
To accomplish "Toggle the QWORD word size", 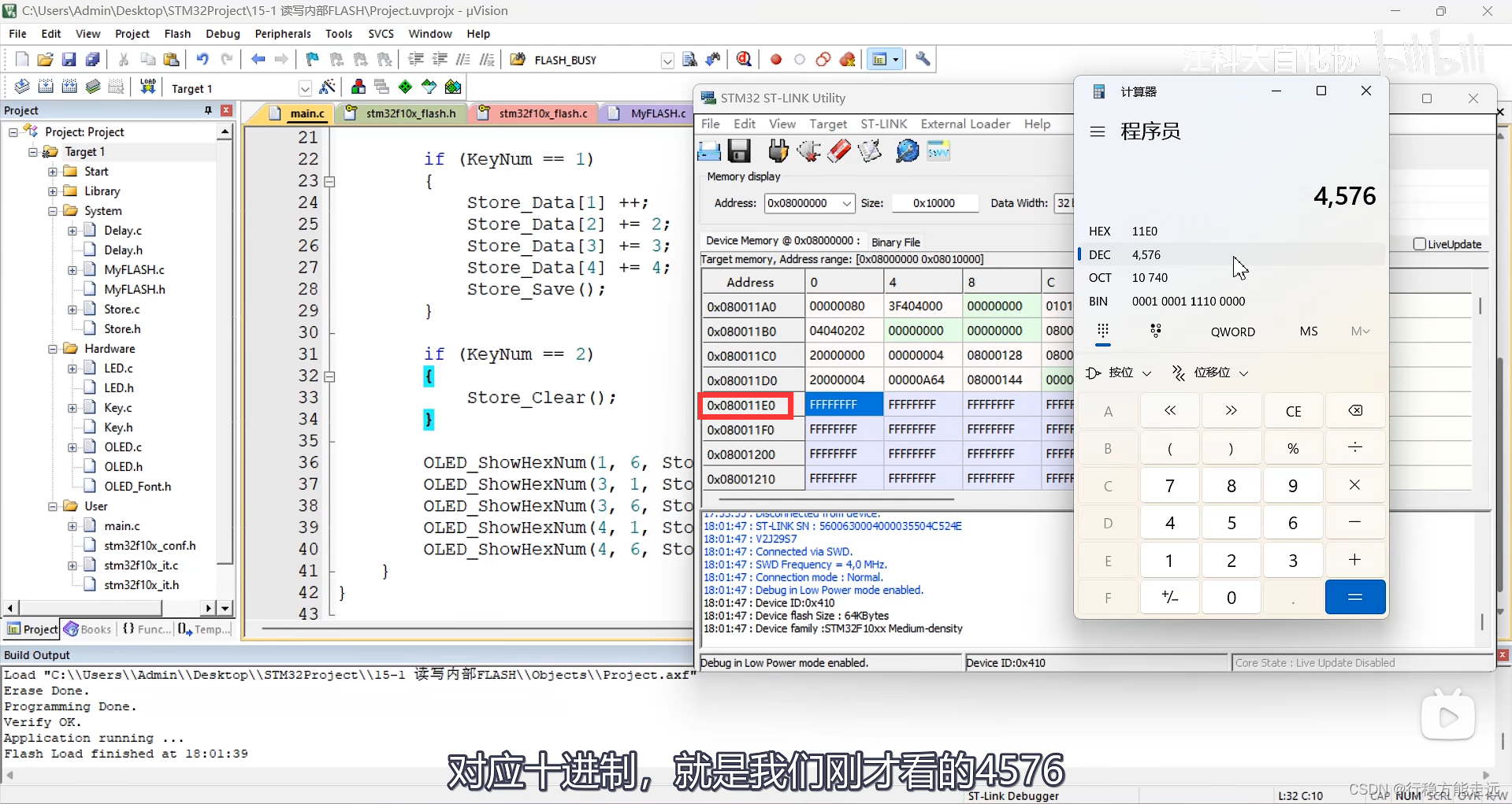I will (1233, 332).
